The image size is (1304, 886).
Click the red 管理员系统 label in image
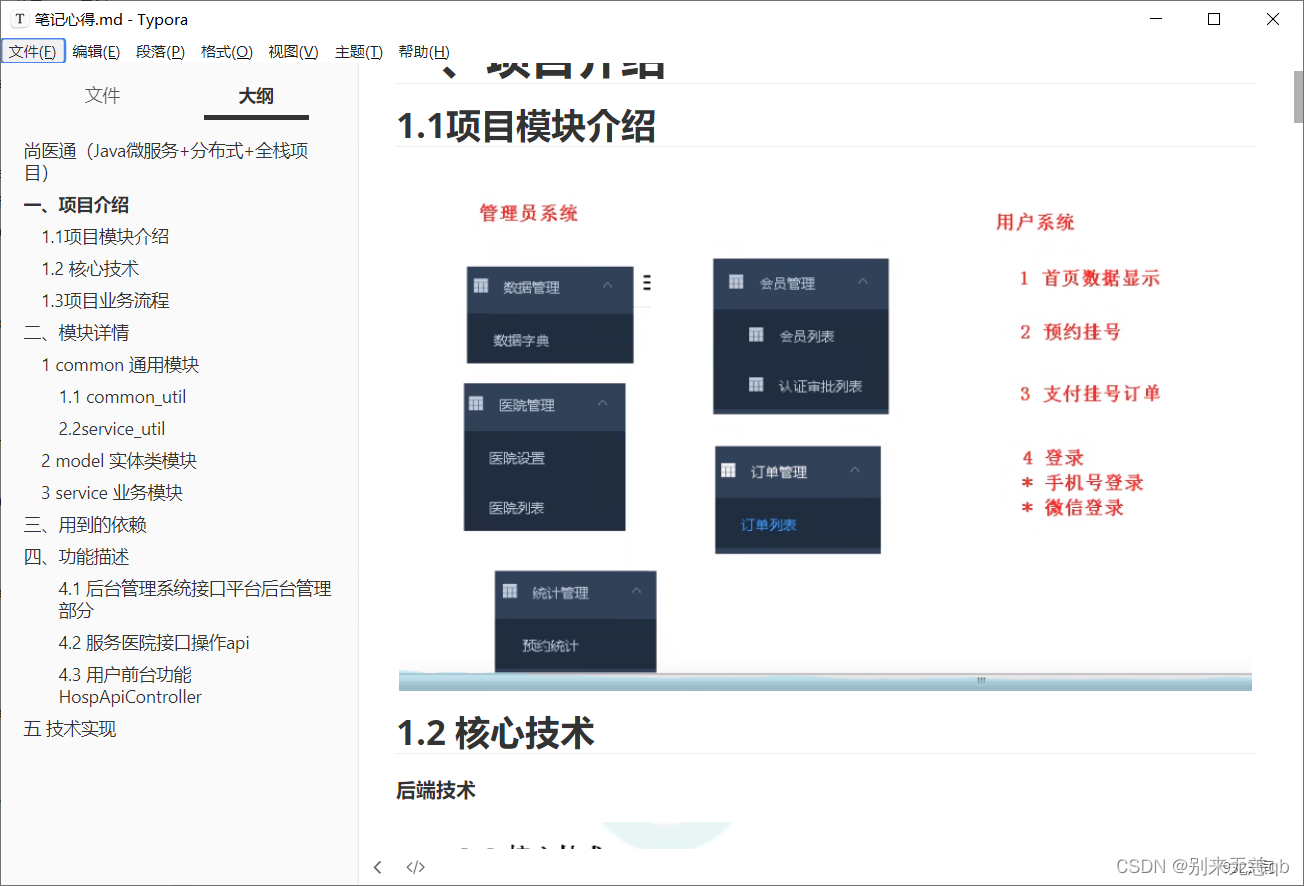point(529,213)
